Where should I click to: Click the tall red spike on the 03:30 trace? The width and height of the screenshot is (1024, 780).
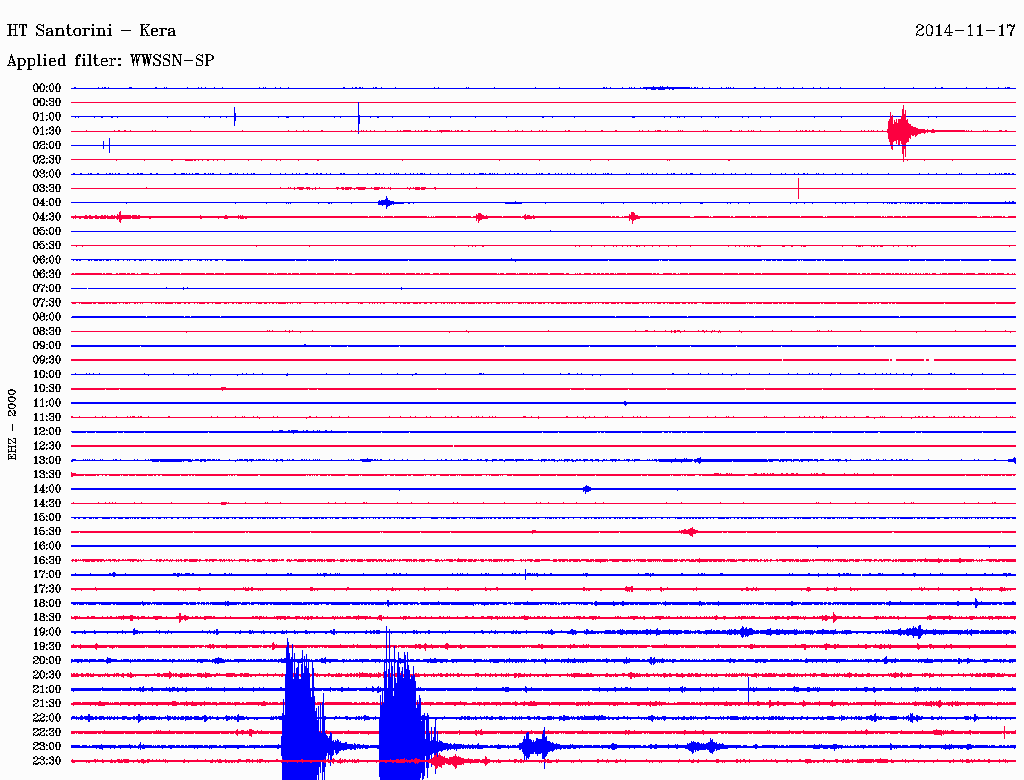[x=798, y=188]
